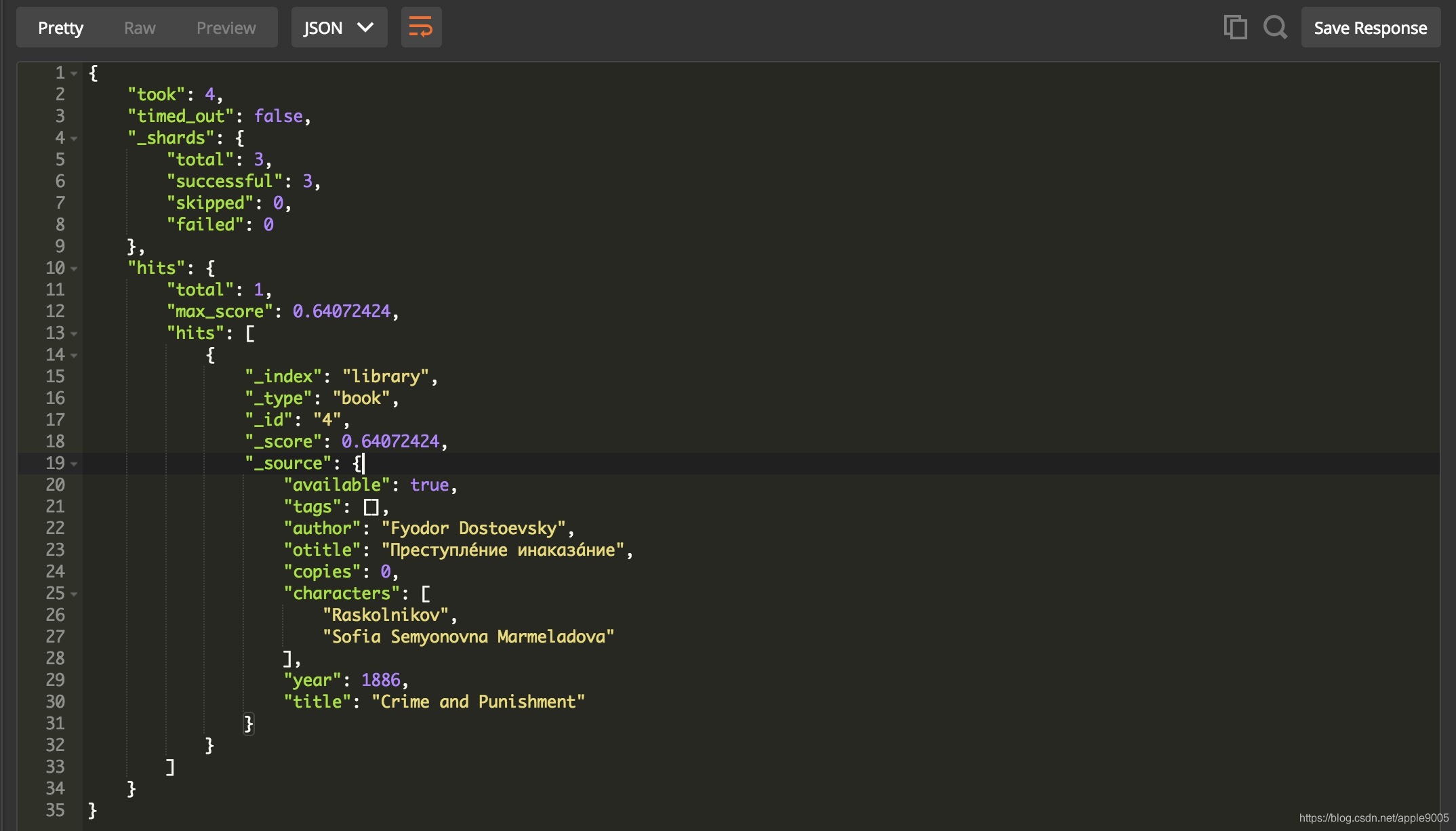1456x831 pixels.
Task: Switch to the Pretty view tab
Action: [60, 28]
